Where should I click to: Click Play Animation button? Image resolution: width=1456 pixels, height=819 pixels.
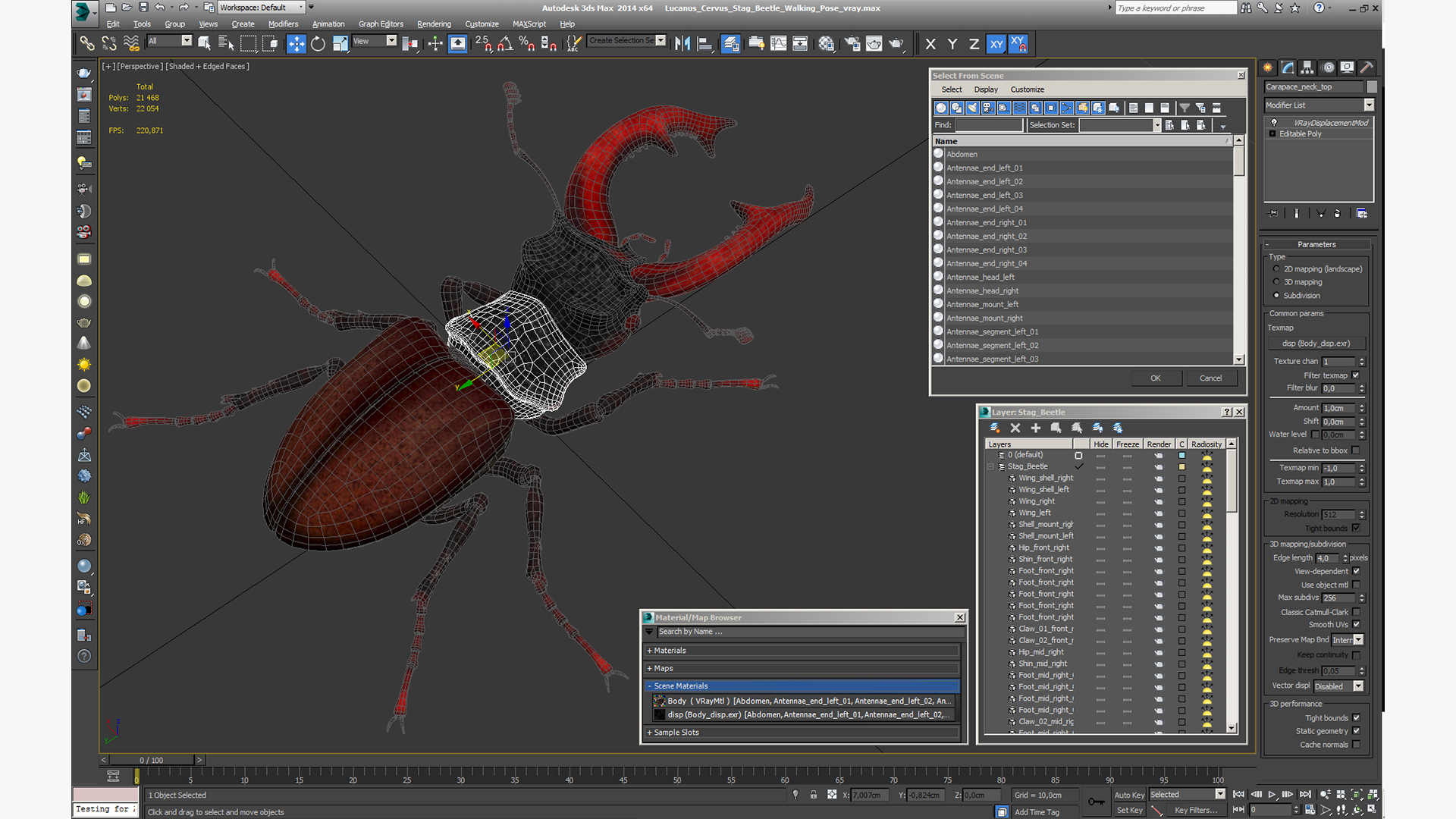1272,795
